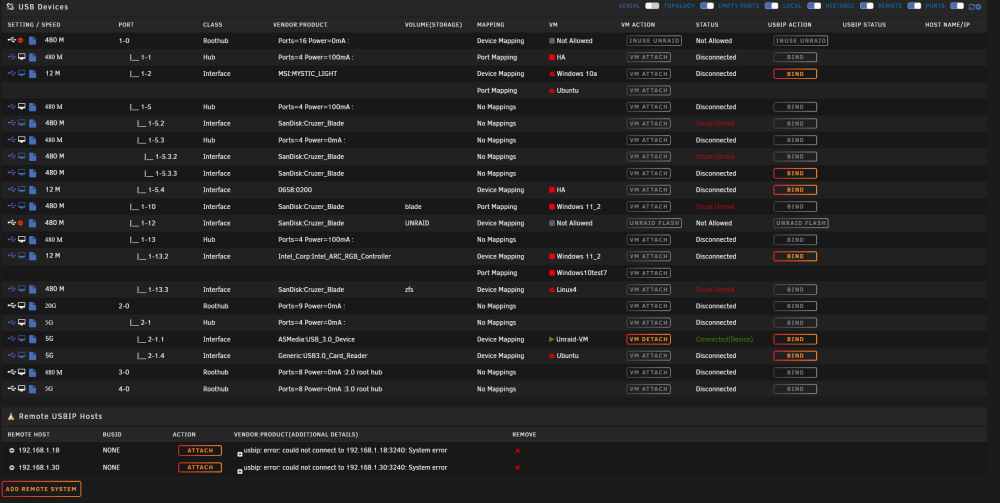This screenshot has width=1000, height=503.
Task: Click the USB icon on port 1-5.3.2 row
Action: tap(11, 156)
